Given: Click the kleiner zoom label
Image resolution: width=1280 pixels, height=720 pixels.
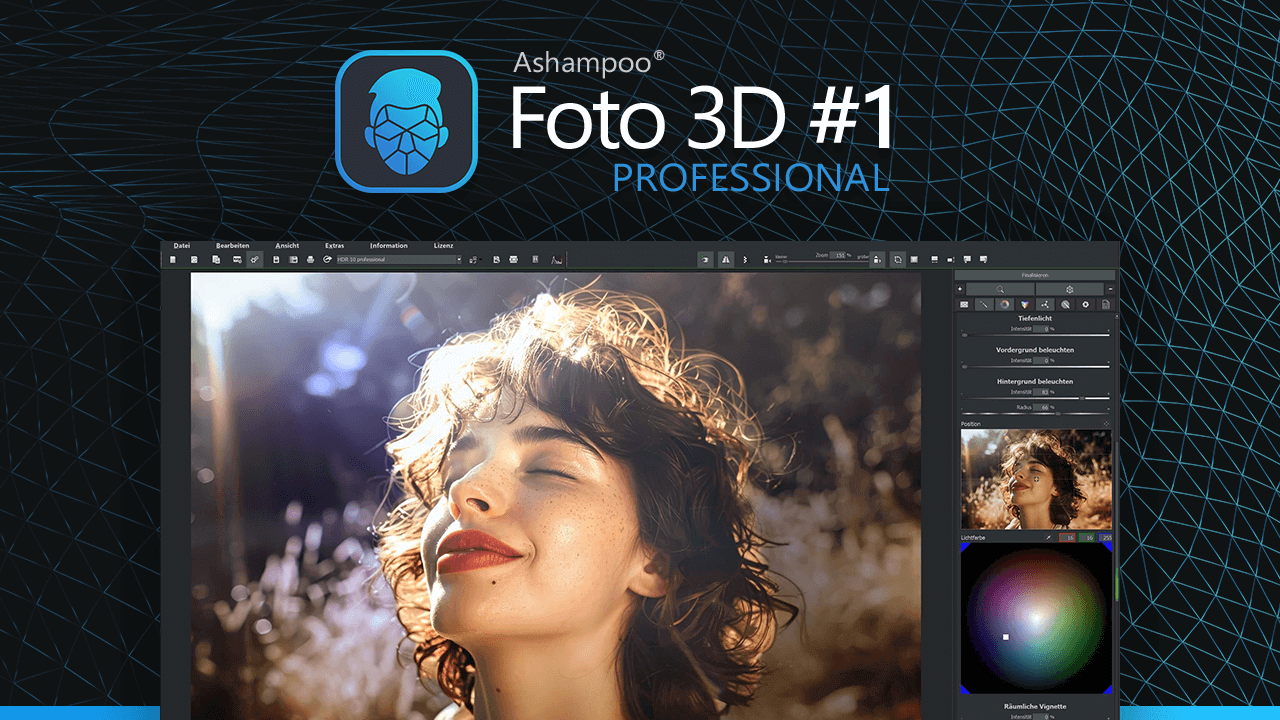Looking at the screenshot, I should point(781,258).
